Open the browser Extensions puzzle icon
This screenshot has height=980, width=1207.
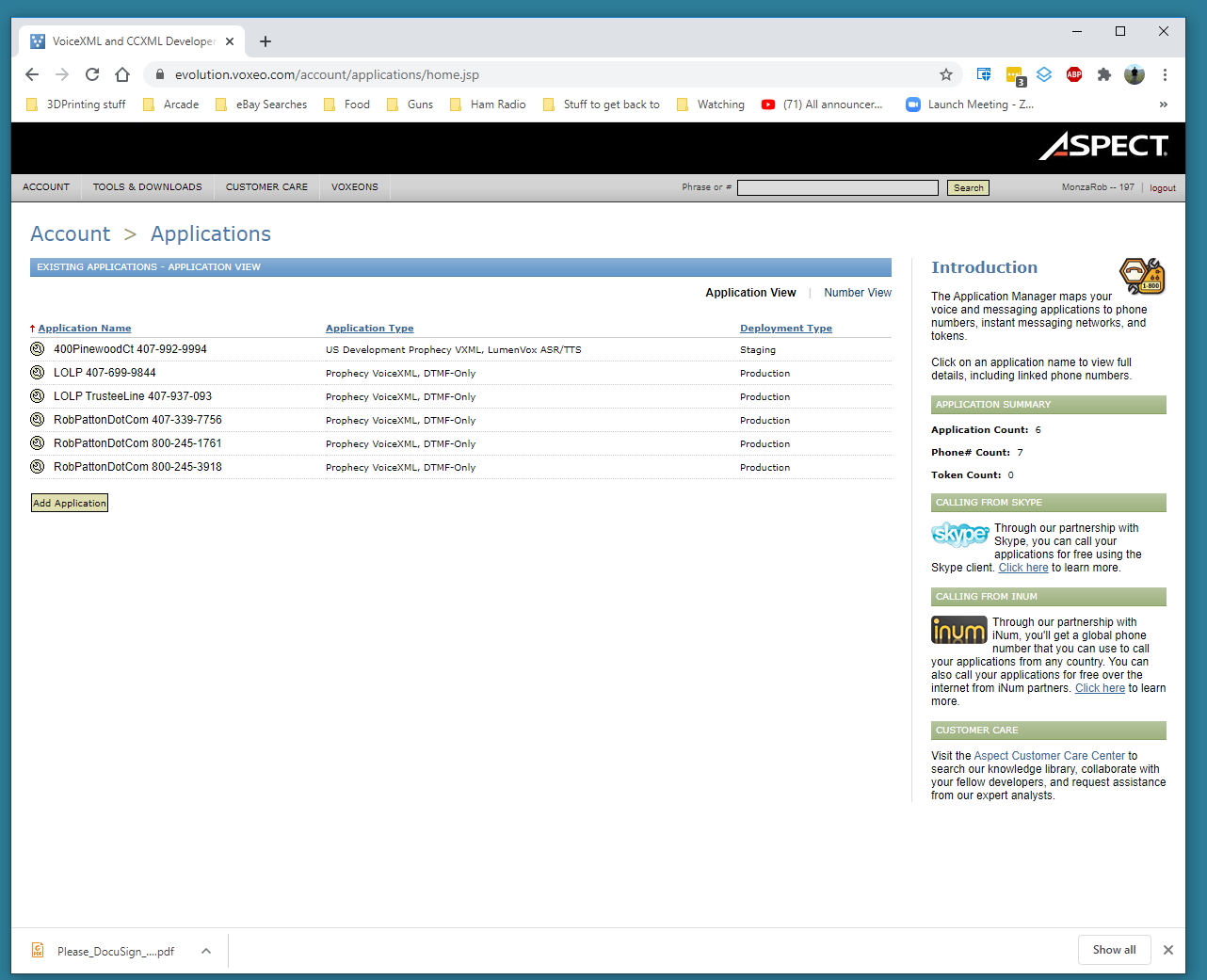pos(1104,74)
